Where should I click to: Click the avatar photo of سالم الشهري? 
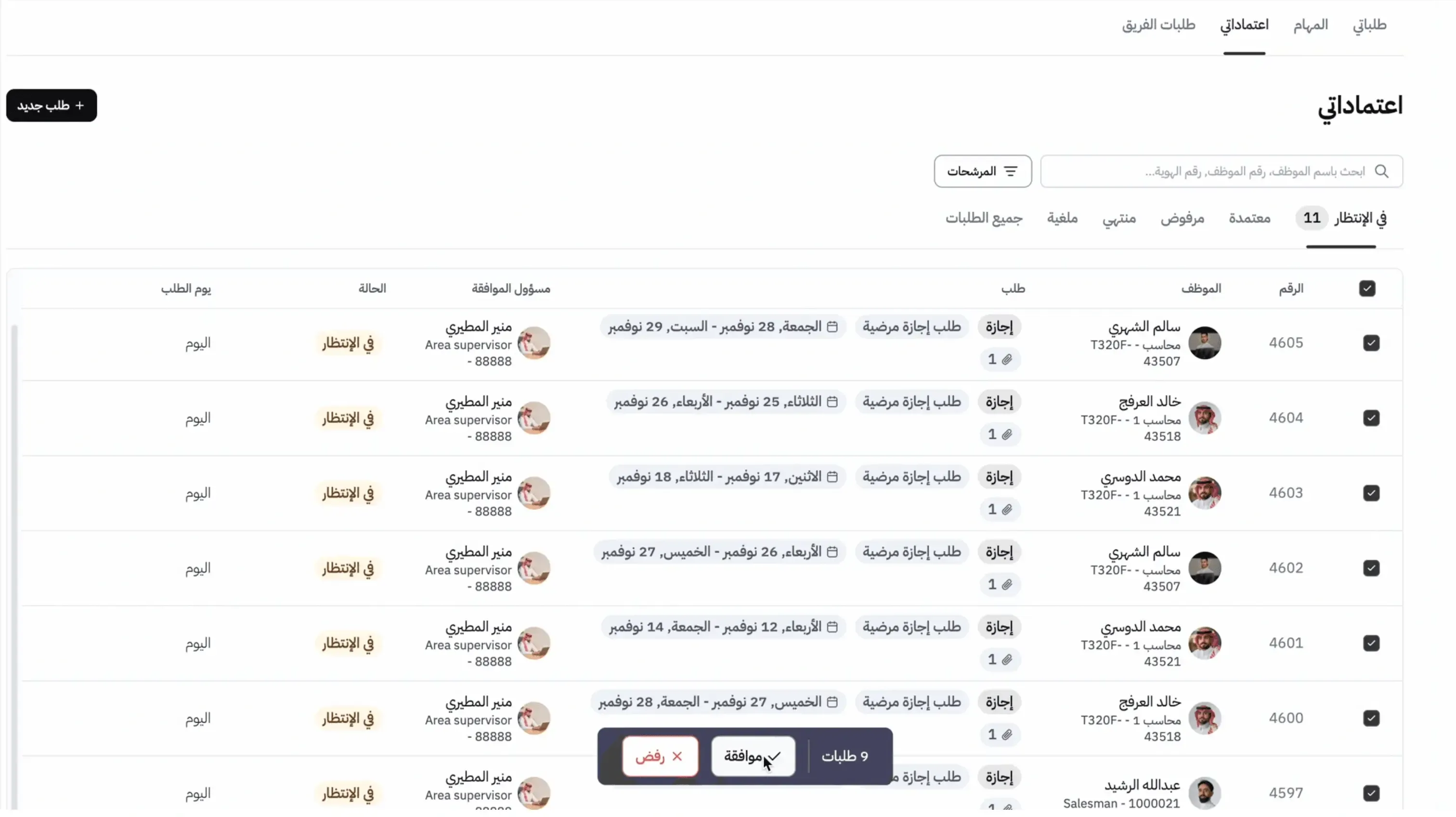[1206, 343]
